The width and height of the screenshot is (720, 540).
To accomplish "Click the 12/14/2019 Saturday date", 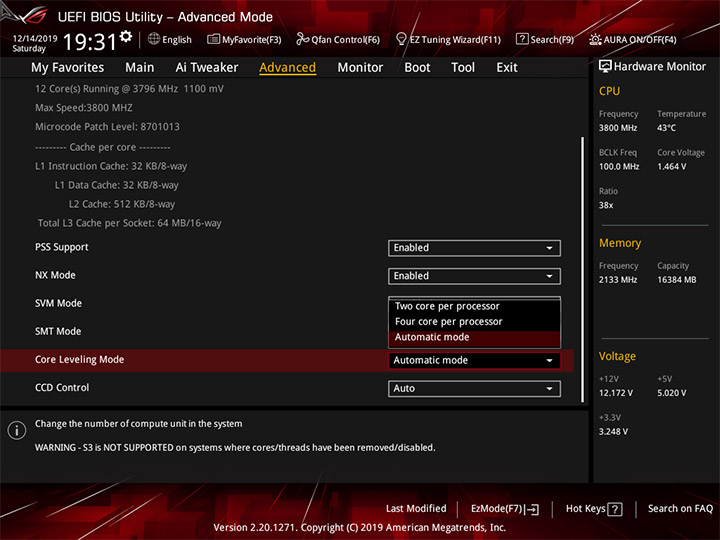I will point(35,44).
